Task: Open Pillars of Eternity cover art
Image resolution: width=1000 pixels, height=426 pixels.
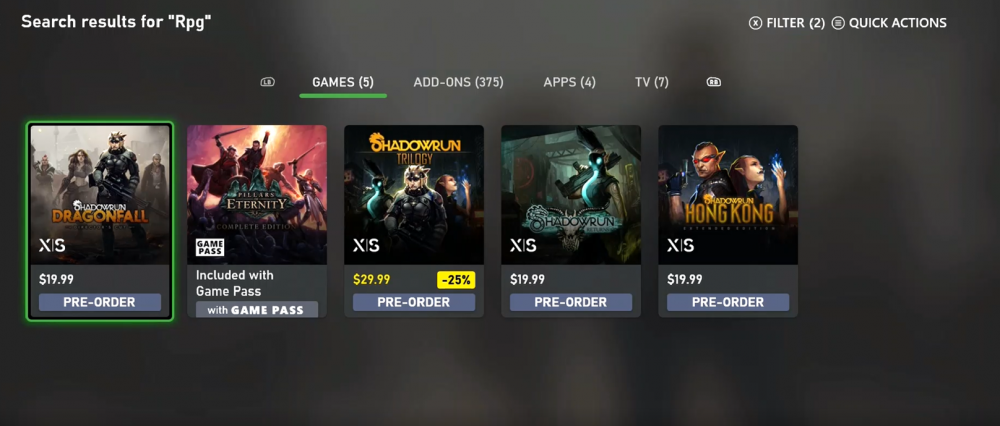Action: click(x=257, y=195)
